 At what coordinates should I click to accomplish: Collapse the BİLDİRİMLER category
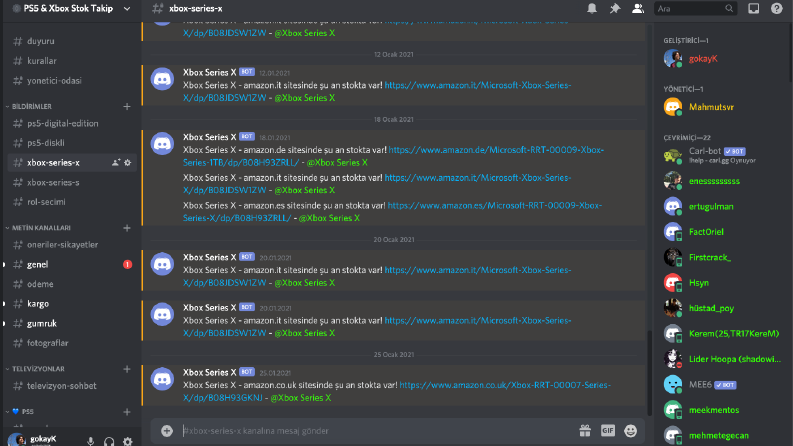pos(29,106)
